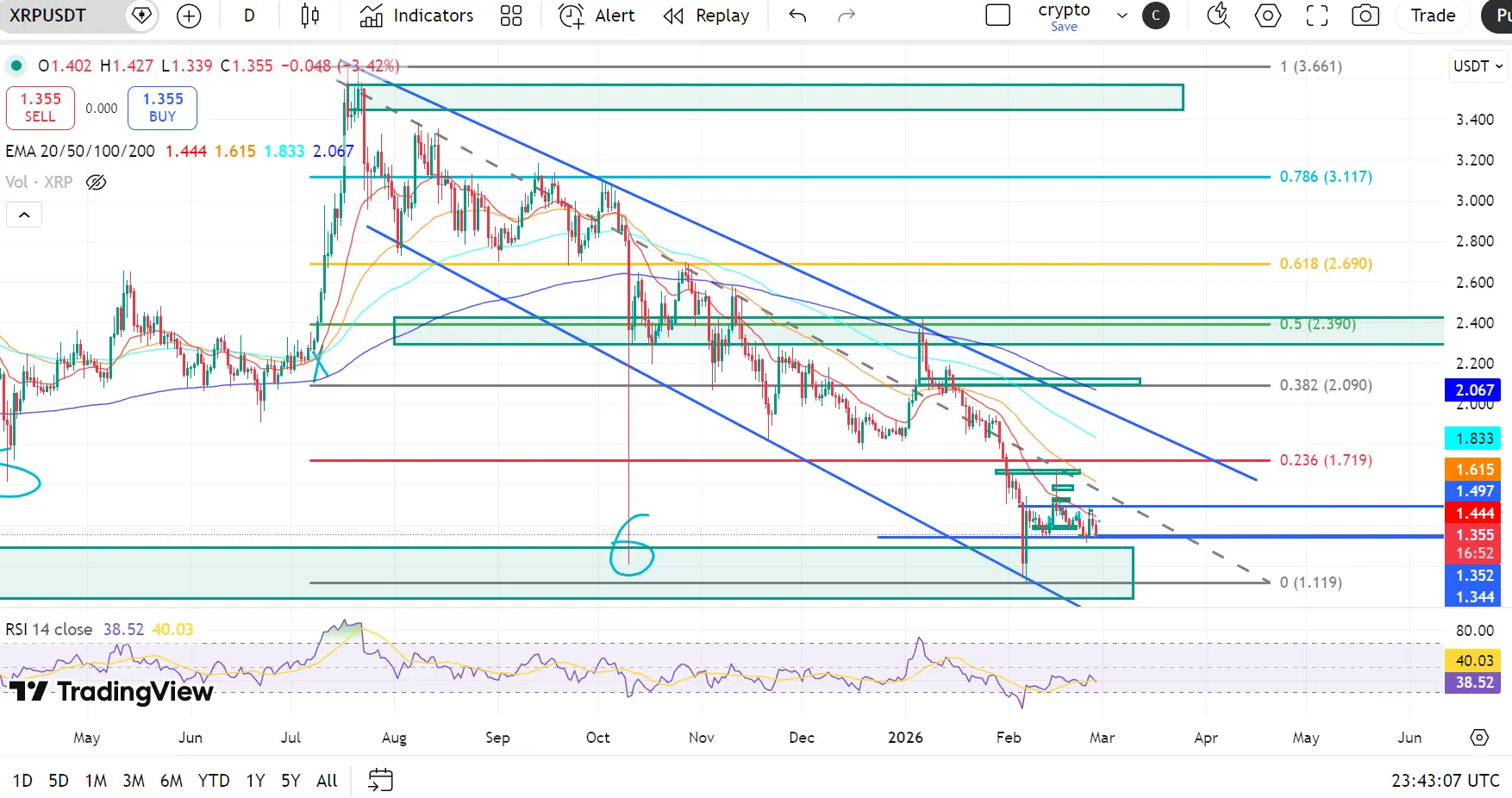Click the 1.355 SELL button
The image size is (1512, 798).
41,108
